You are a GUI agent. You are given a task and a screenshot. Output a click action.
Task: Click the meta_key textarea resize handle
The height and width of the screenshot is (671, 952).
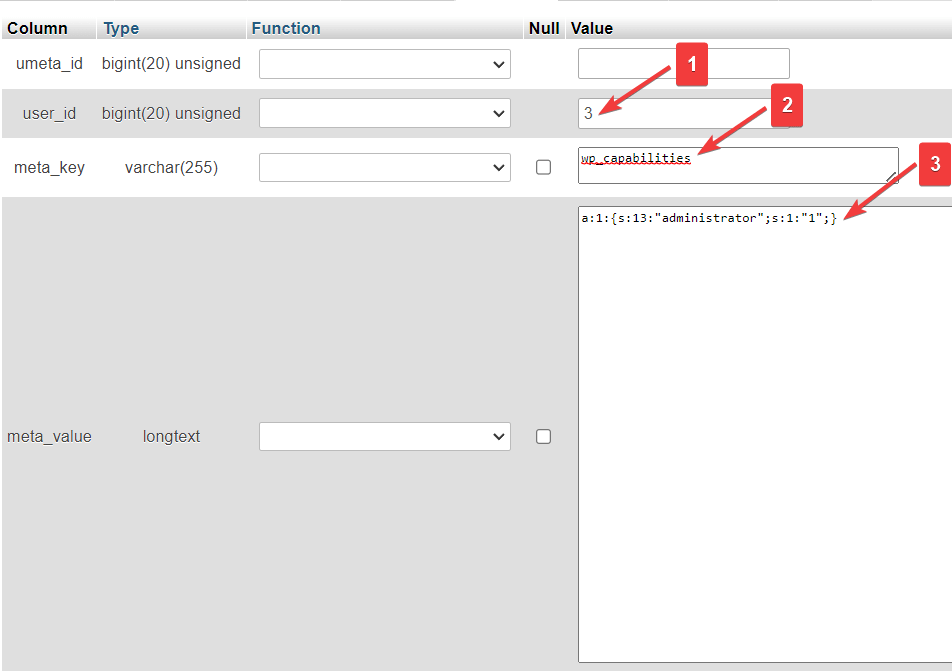(893, 176)
